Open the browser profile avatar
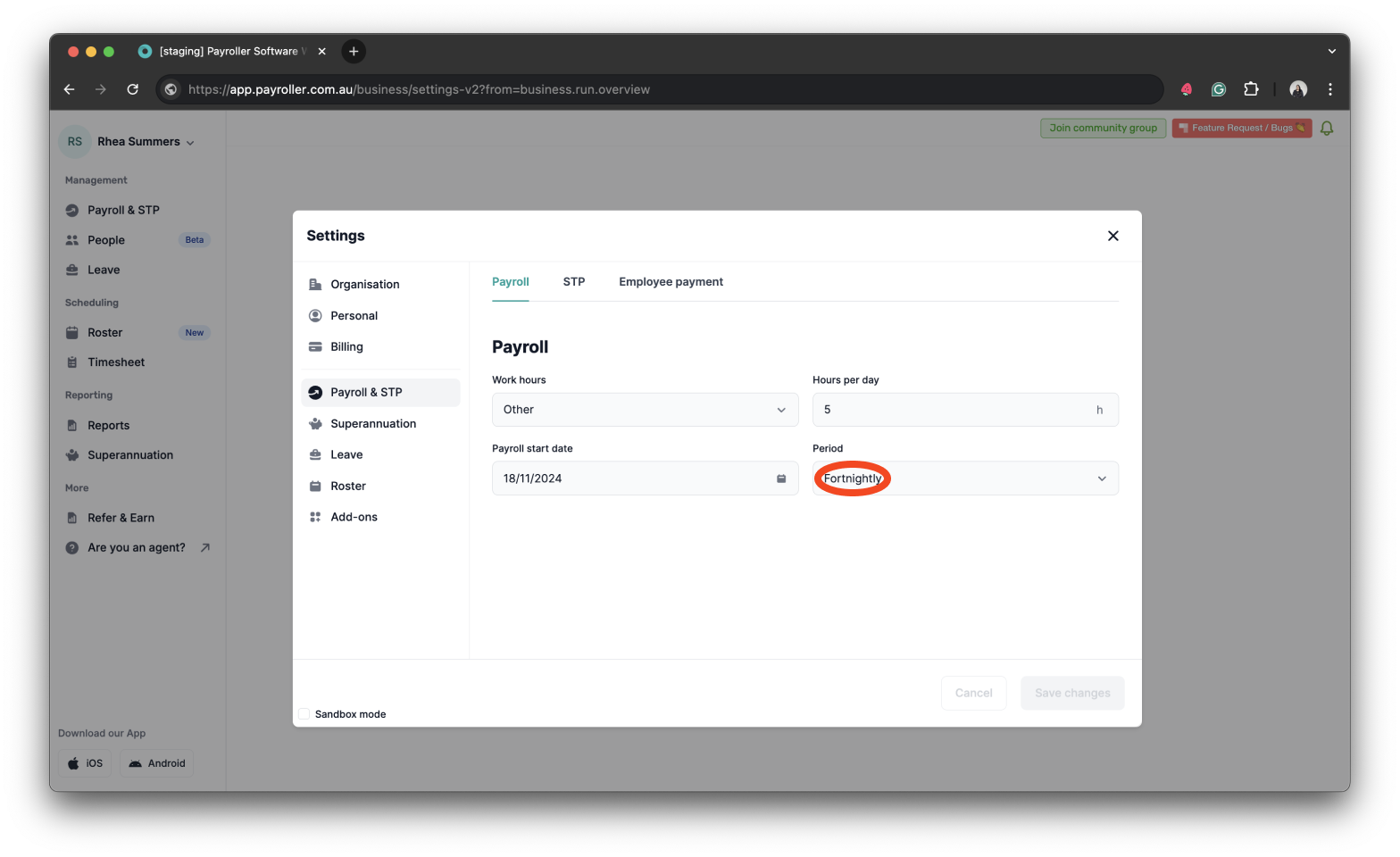 [1298, 89]
